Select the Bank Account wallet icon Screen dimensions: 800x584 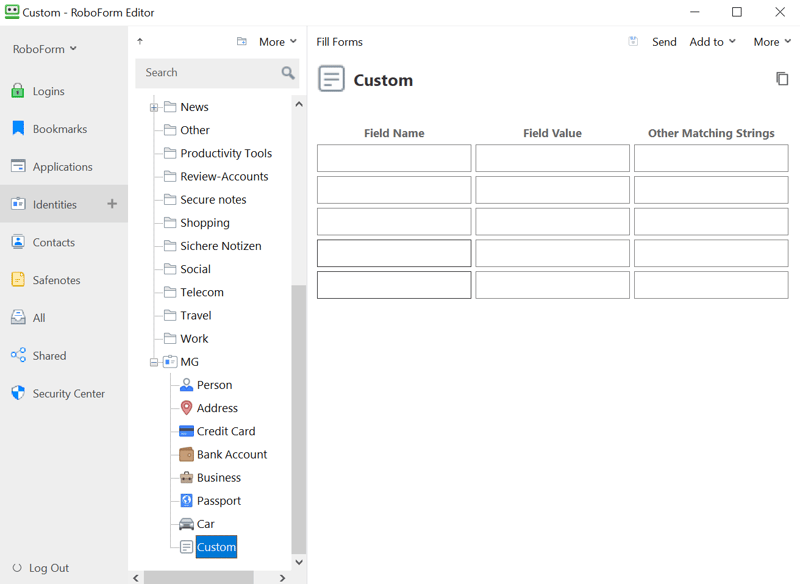coord(186,454)
